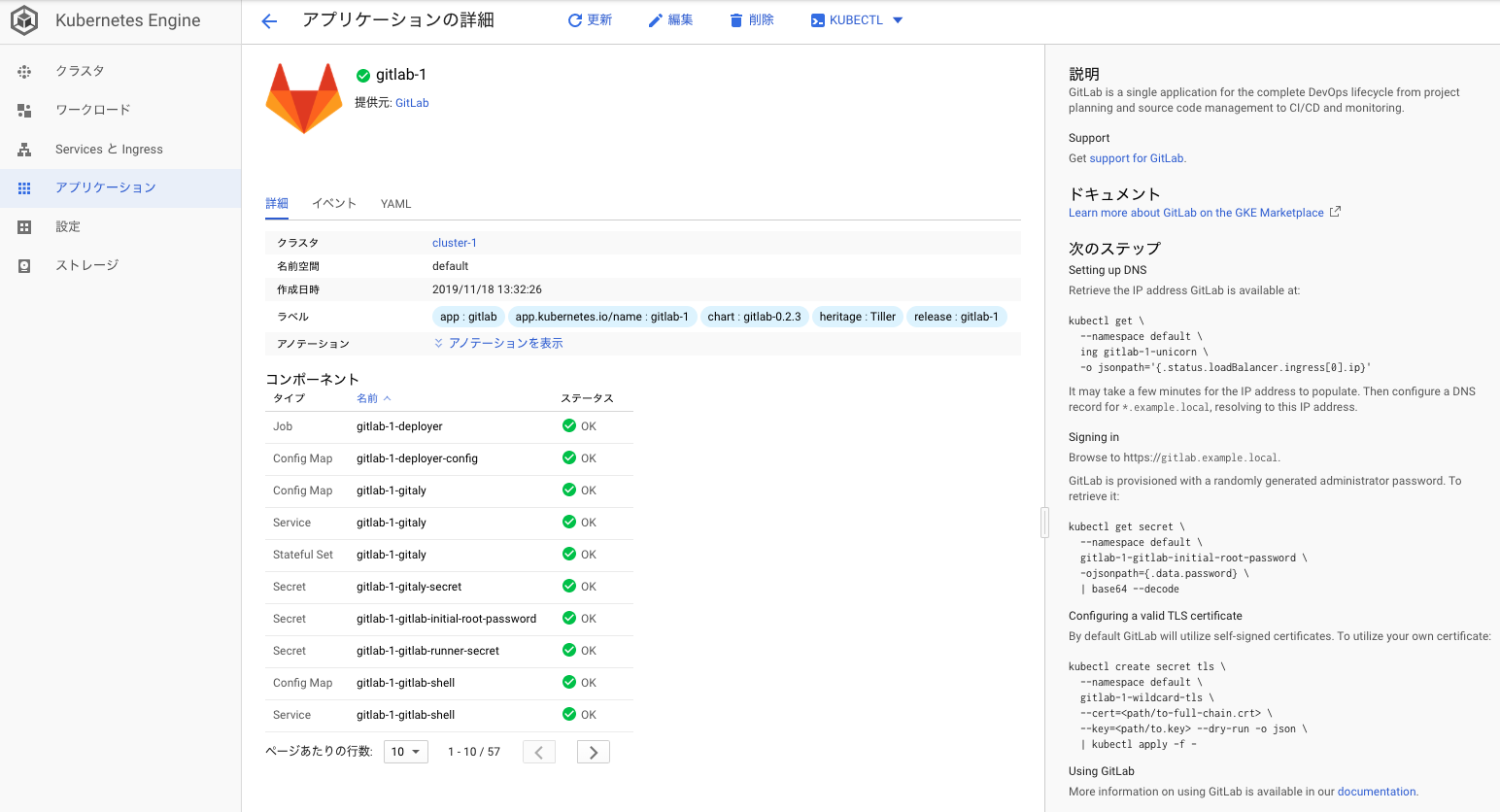Open Learn more about GitLab on GKE Marketplace
This screenshot has height=812, width=1500.
pyautogui.click(x=1196, y=213)
